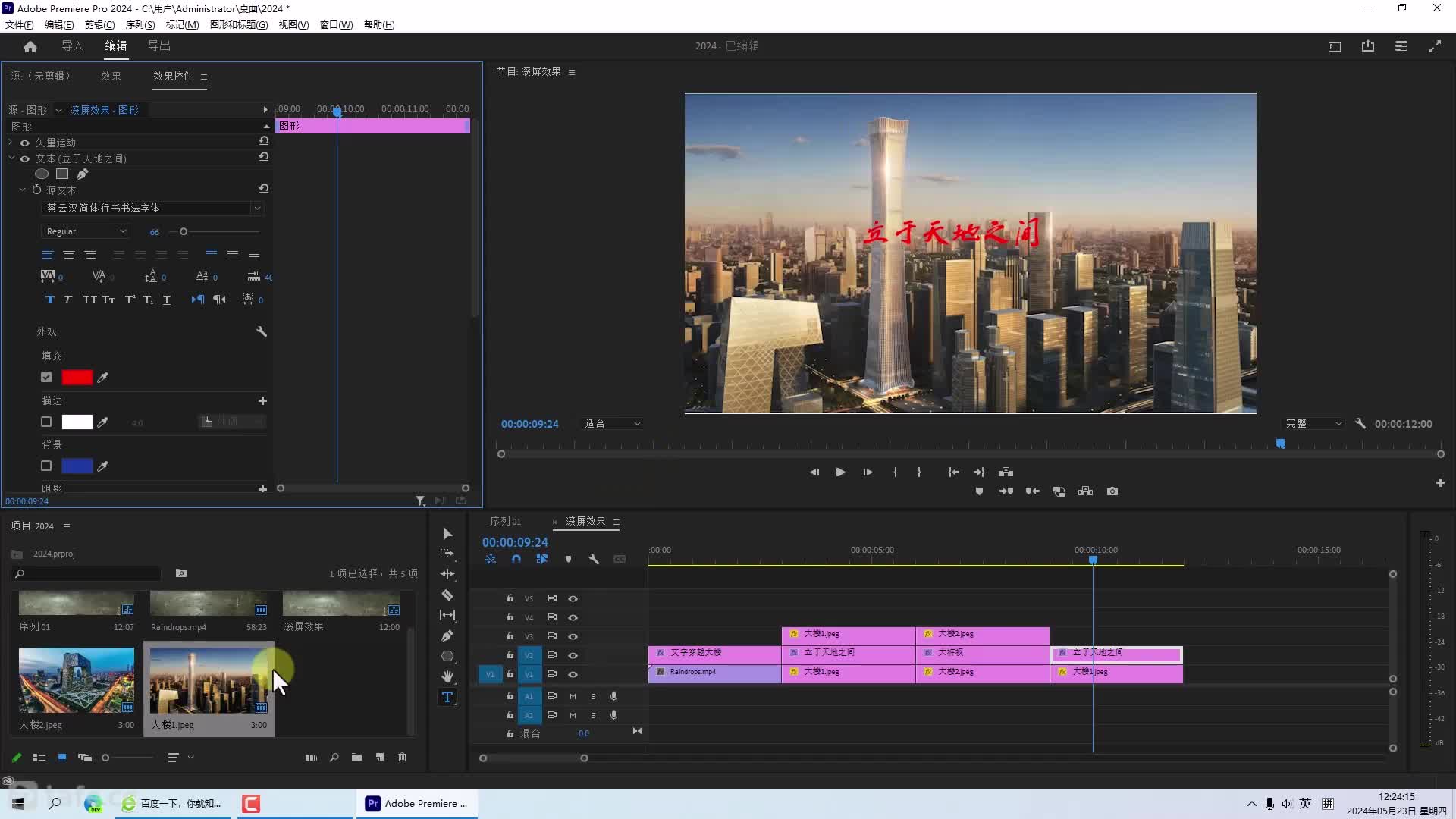Image resolution: width=1456 pixels, height=819 pixels.
Task: Enable the stroke checkbox
Action: [x=46, y=422]
